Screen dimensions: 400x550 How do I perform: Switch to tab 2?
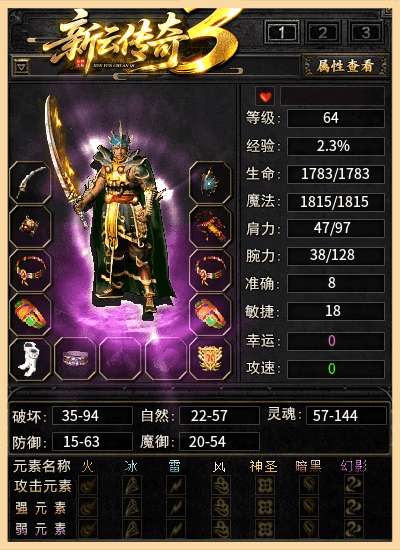click(x=323, y=33)
